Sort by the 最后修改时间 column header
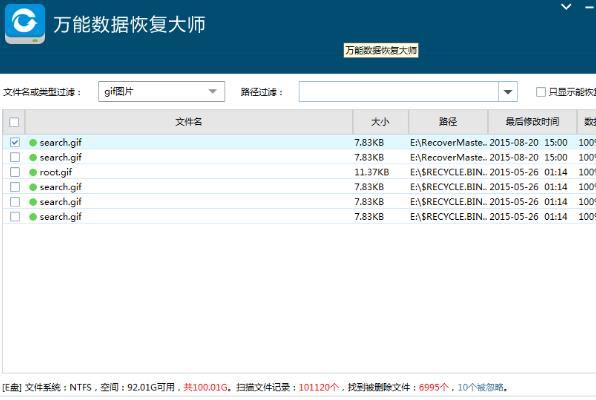 [x=532, y=122]
